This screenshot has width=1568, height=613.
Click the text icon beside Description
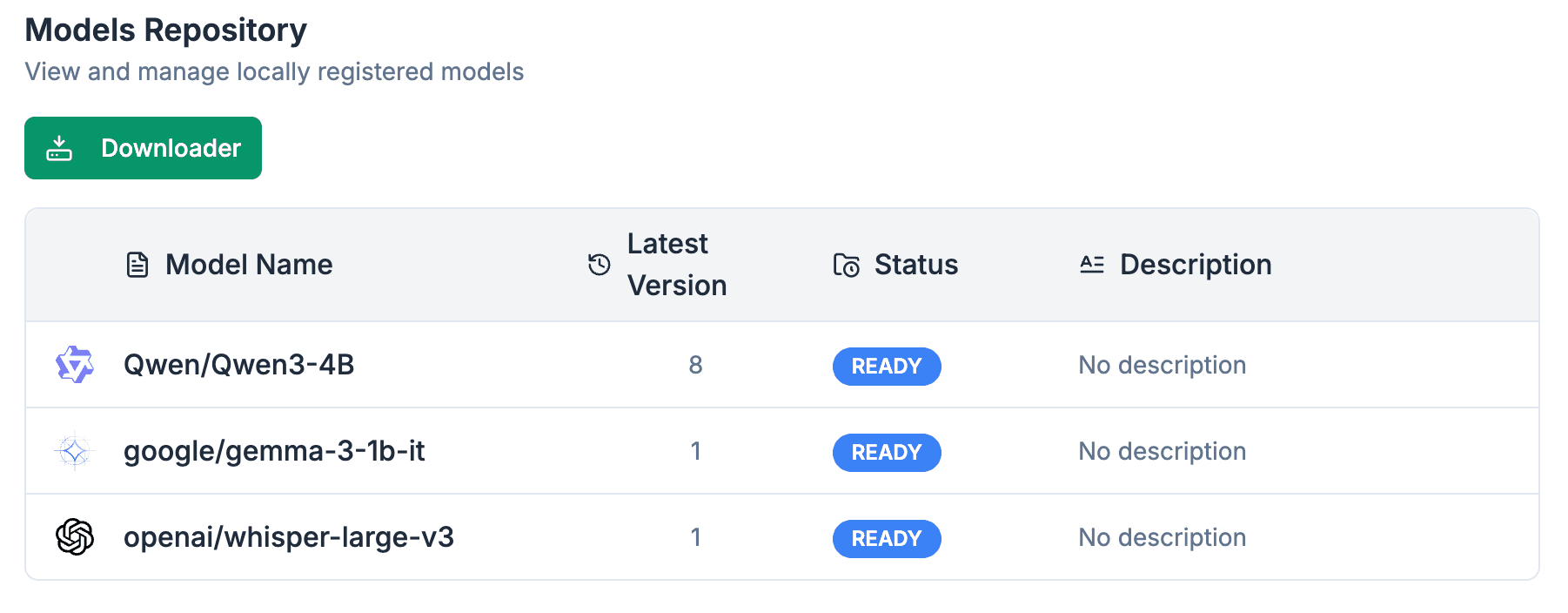coord(1092,265)
